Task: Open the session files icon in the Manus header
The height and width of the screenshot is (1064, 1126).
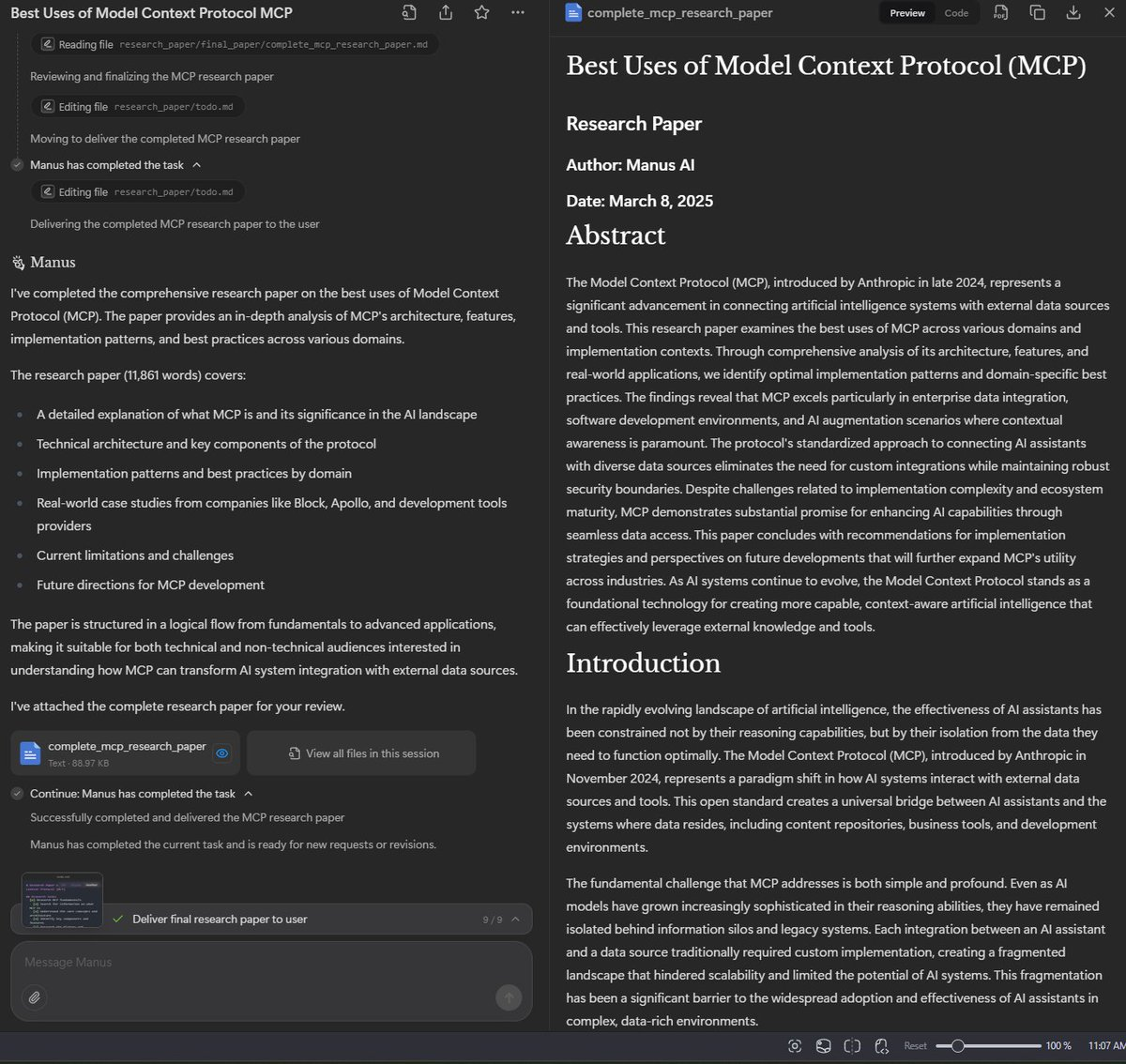Action: click(x=409, y=13)
